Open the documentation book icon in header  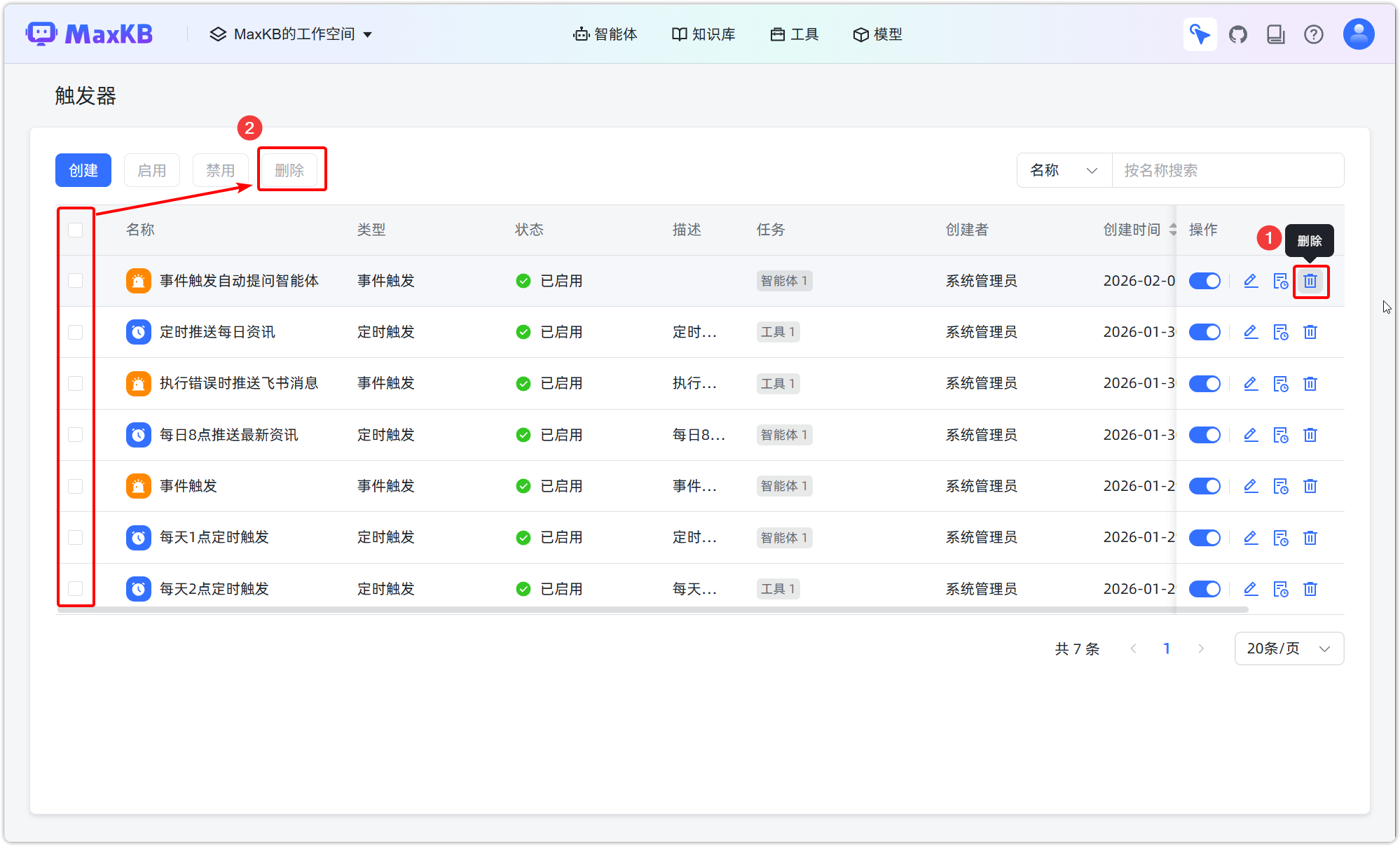1276,34
